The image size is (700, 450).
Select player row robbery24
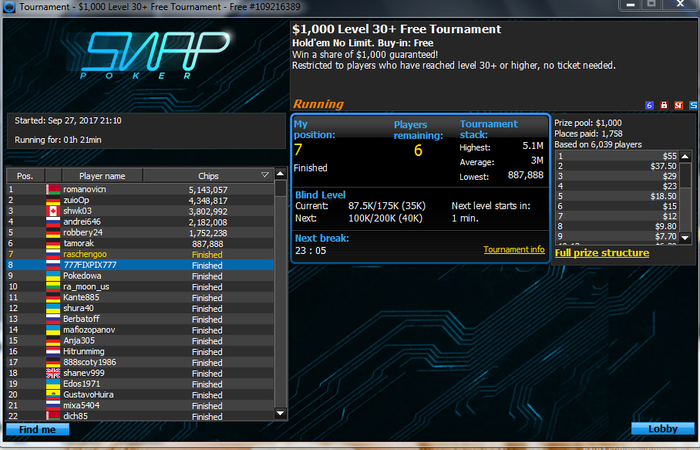140,233
